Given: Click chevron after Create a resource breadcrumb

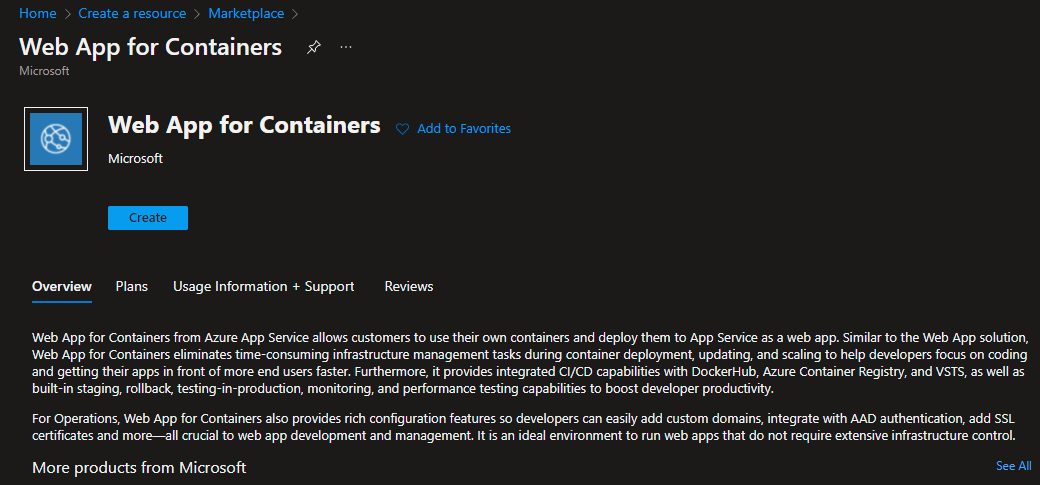Looking at the screenshot, I should (198, 14).
